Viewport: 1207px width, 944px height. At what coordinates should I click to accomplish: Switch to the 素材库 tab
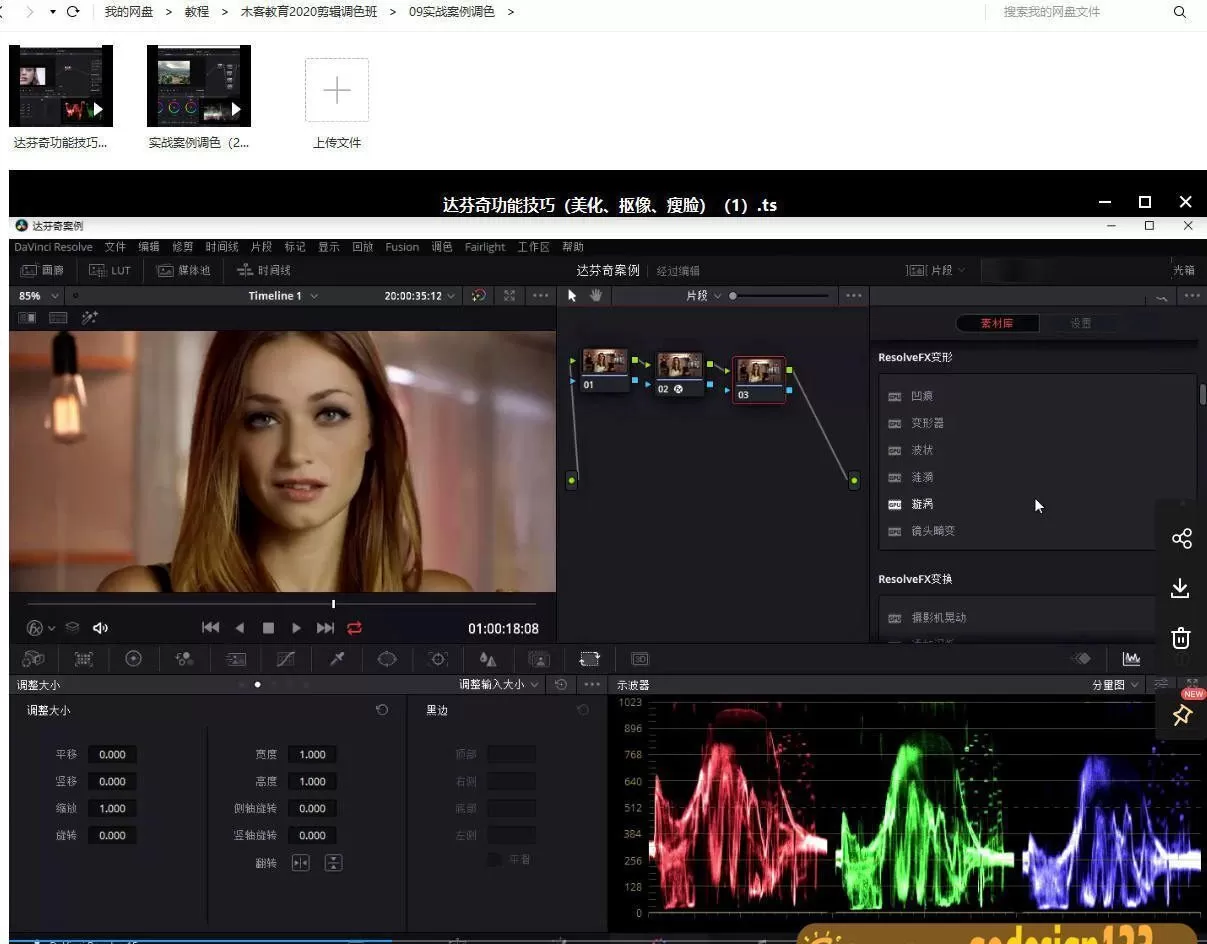click(996, 323)
